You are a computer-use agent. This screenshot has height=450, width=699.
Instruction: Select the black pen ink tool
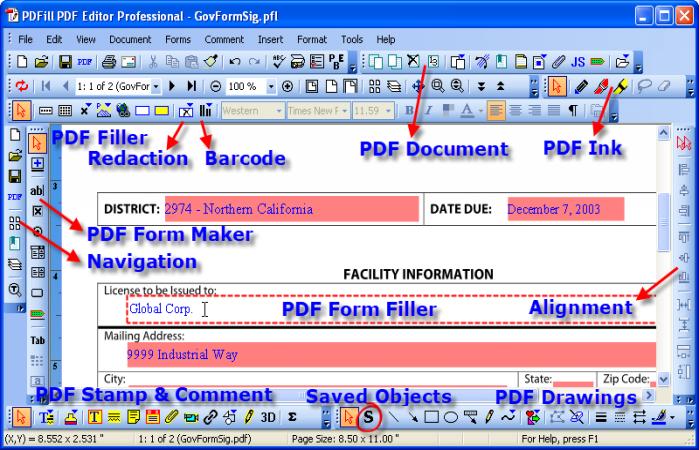[581, 86]
